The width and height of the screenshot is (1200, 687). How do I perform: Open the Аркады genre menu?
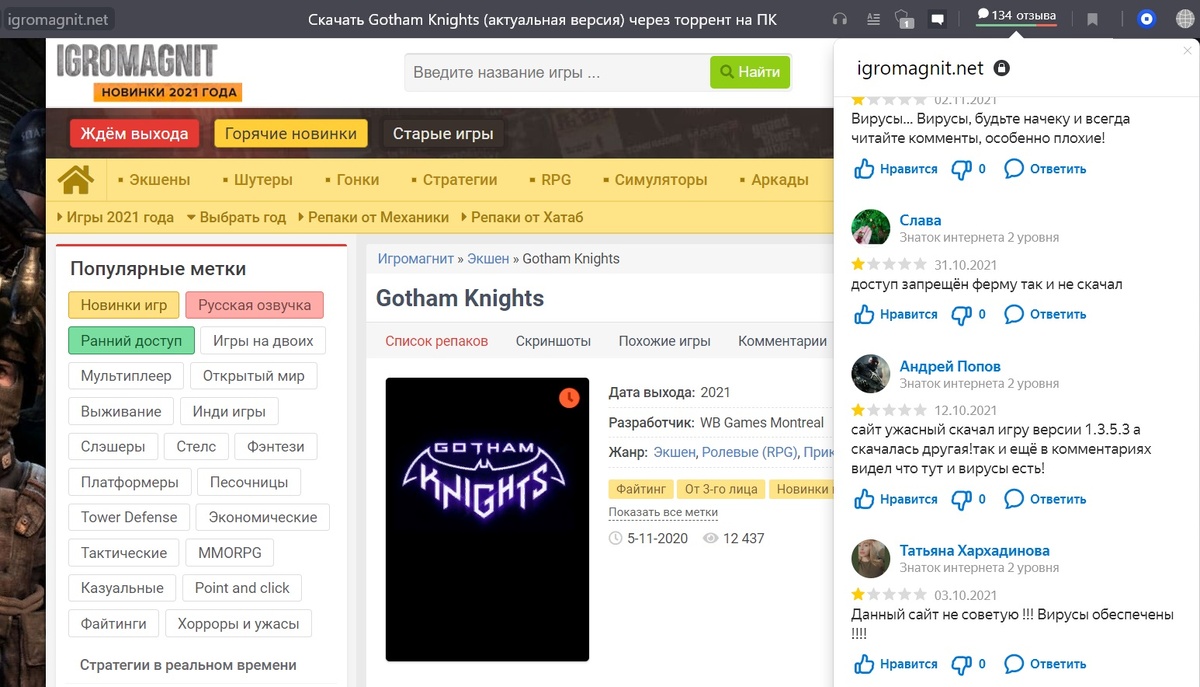point(773,180)
